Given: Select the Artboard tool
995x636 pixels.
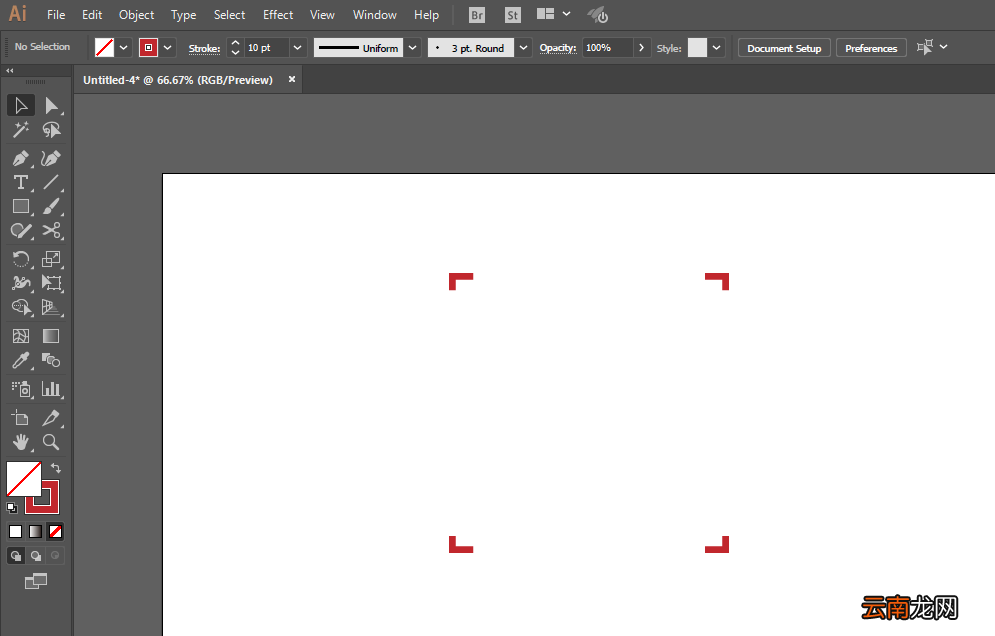Looking at the screenshot, I should click(21, 418).
